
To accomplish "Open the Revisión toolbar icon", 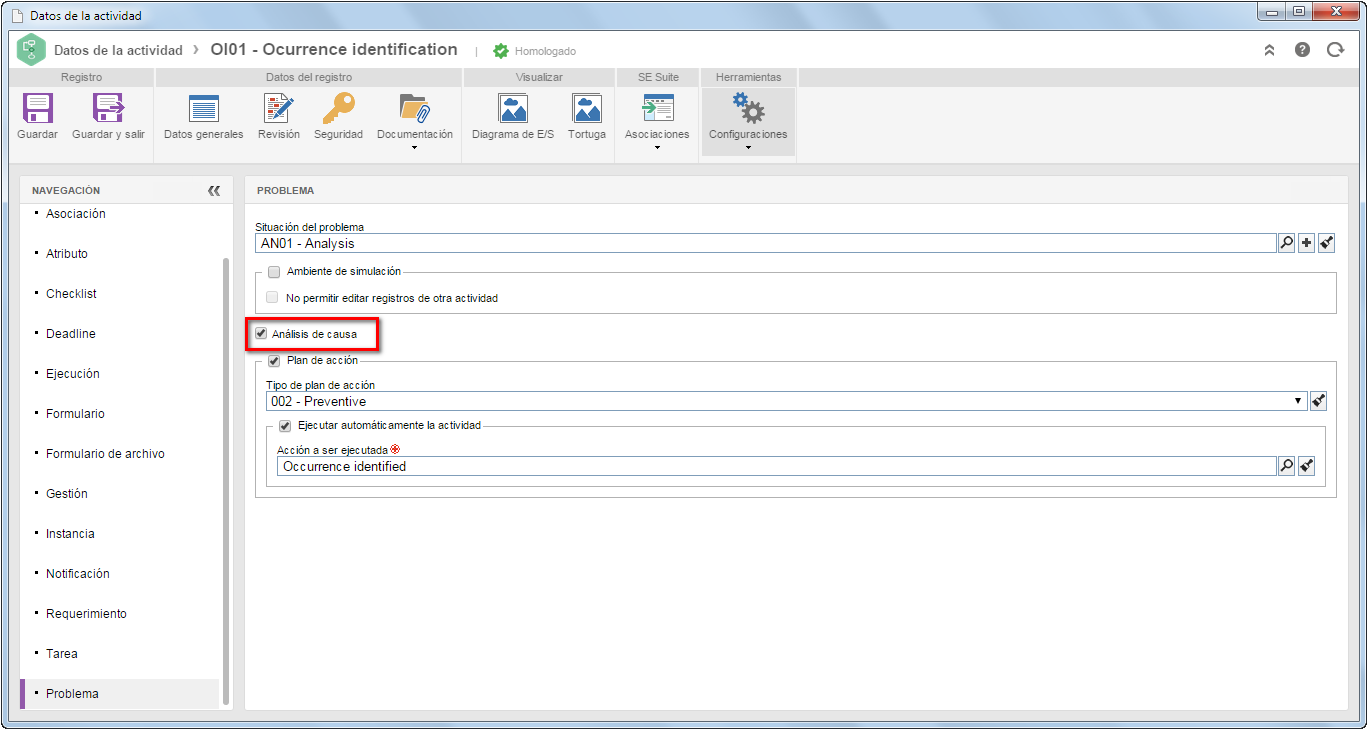I will pyautogui.click(x=278, y=109).
